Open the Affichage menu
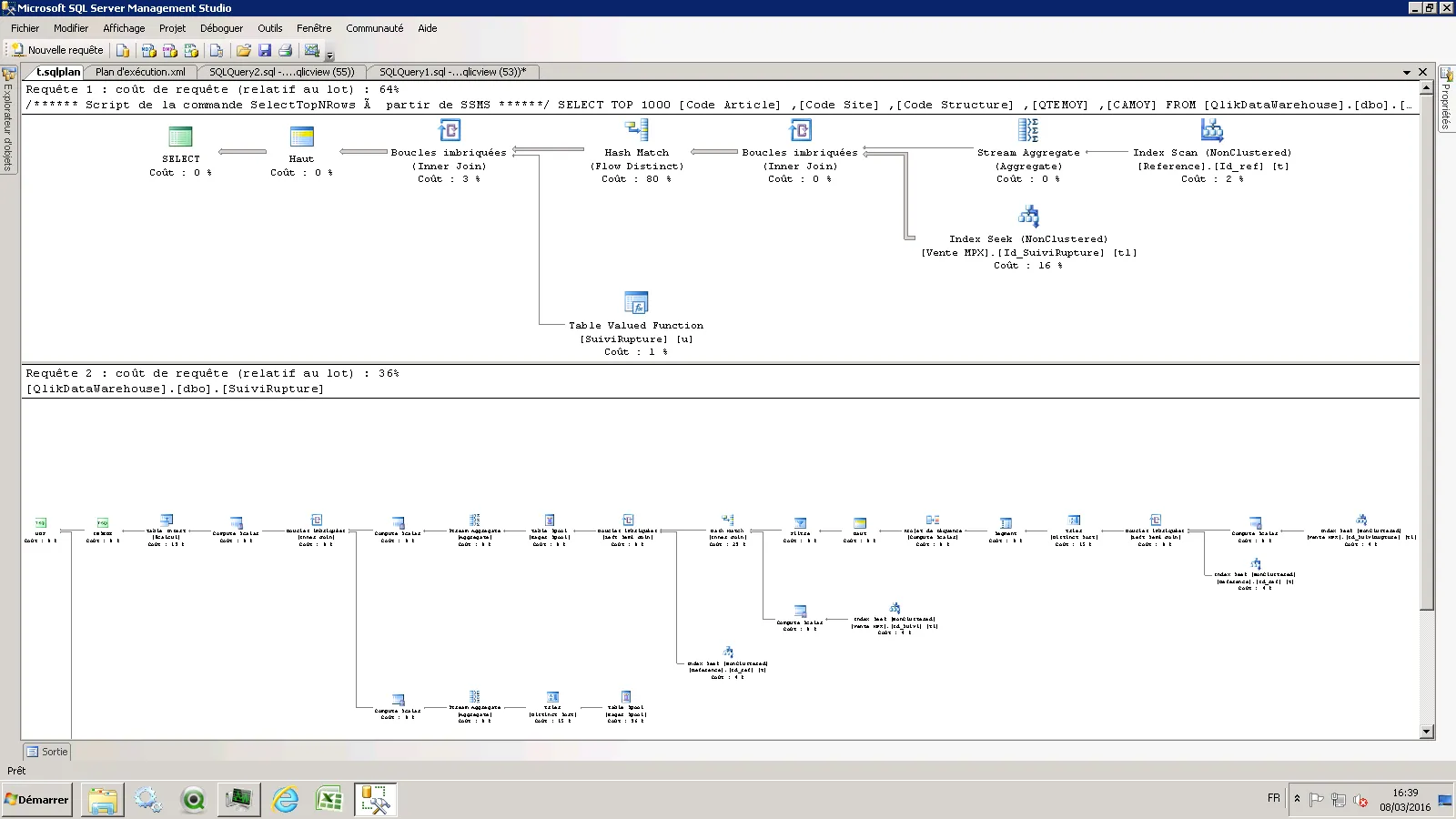The width and height of the screenshot is (1456, 819). [124, 28]
